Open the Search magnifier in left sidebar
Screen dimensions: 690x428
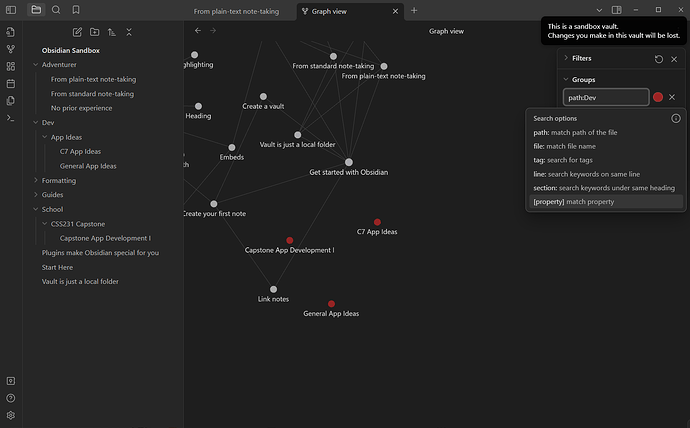coord(56,10)
